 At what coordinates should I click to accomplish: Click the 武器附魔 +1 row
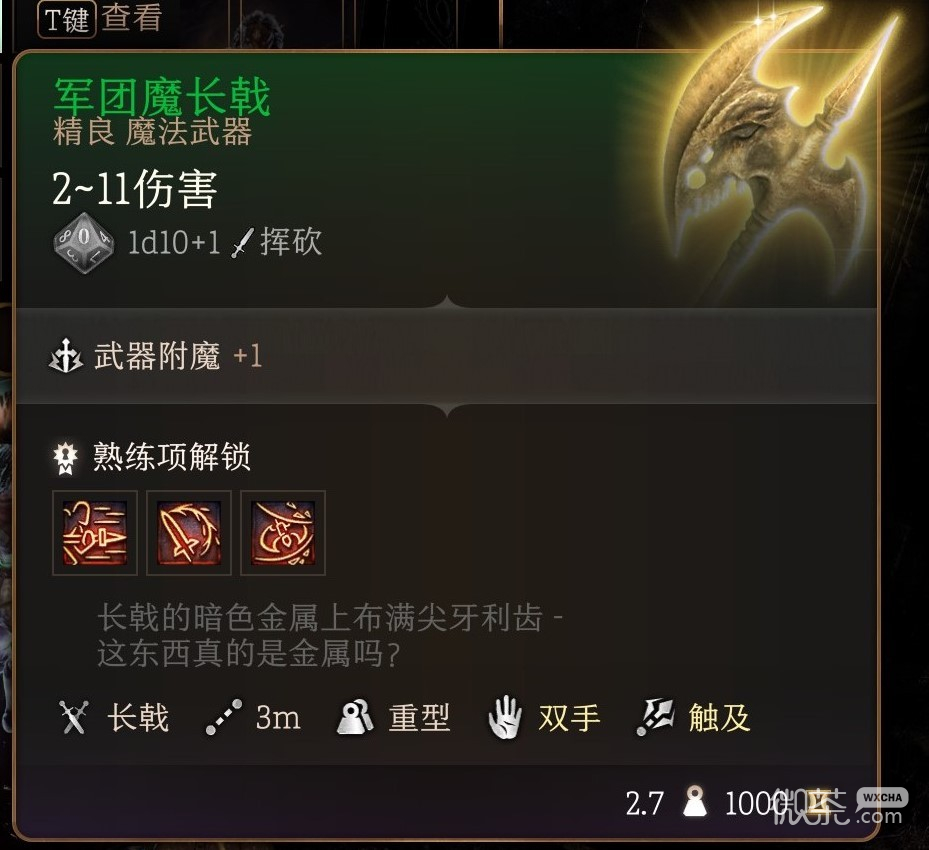(x=446, y=356)
